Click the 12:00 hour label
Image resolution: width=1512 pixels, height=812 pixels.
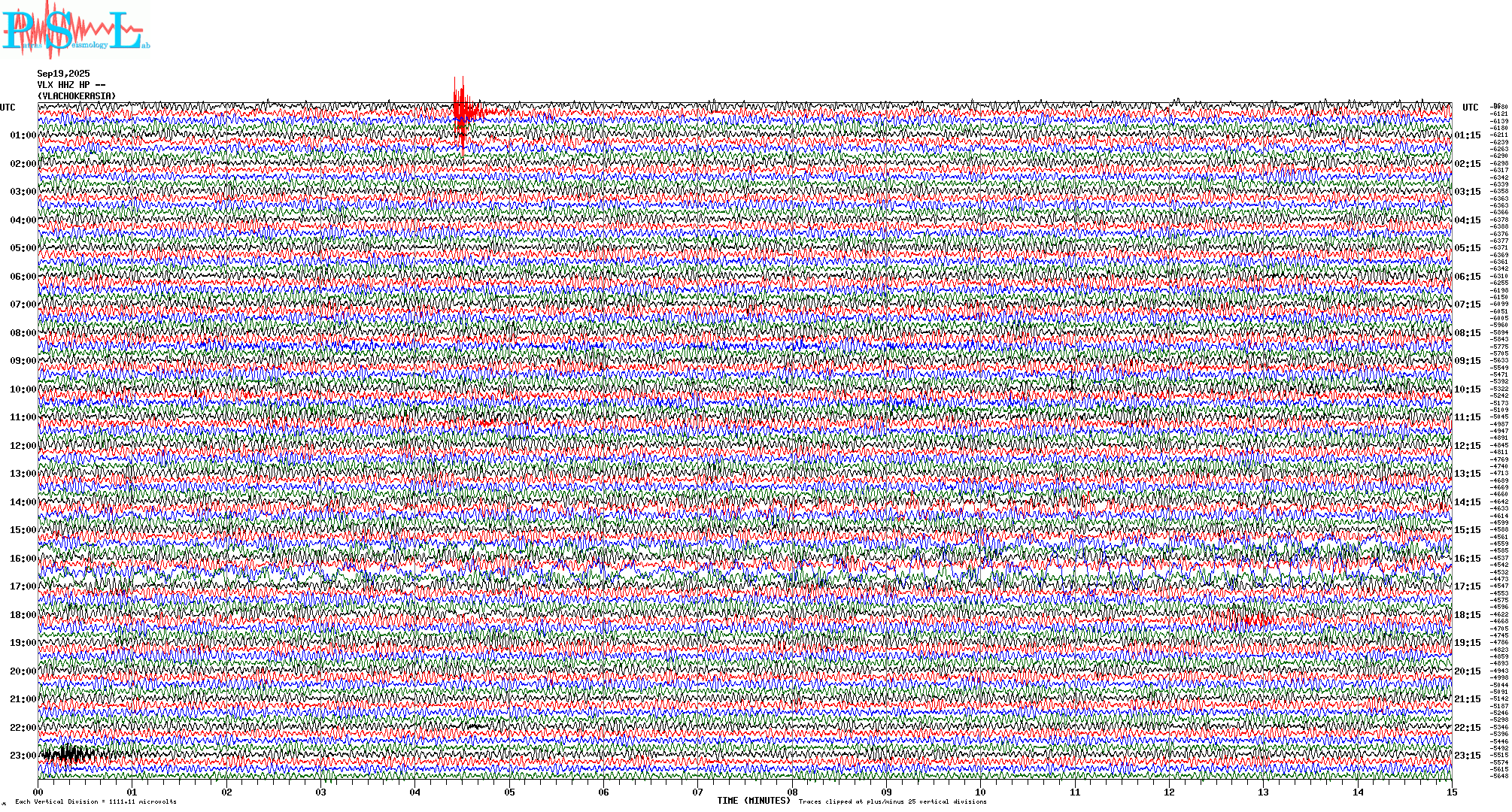coord(23,446)
